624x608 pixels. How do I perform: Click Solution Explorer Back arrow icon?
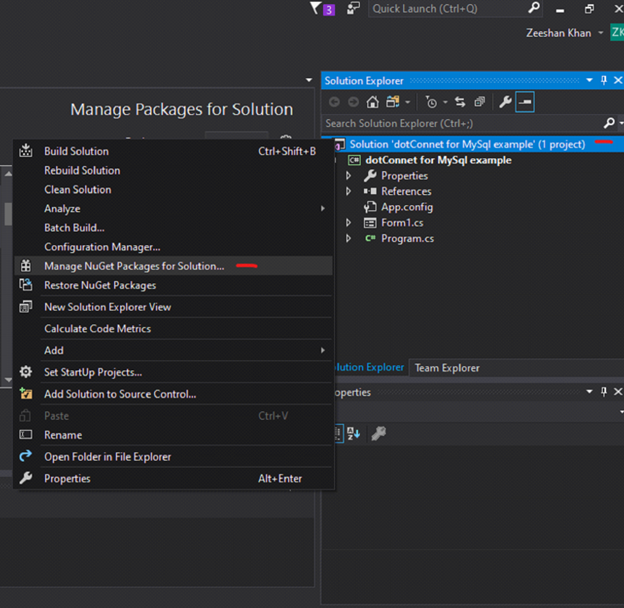(x=334, y=102)
